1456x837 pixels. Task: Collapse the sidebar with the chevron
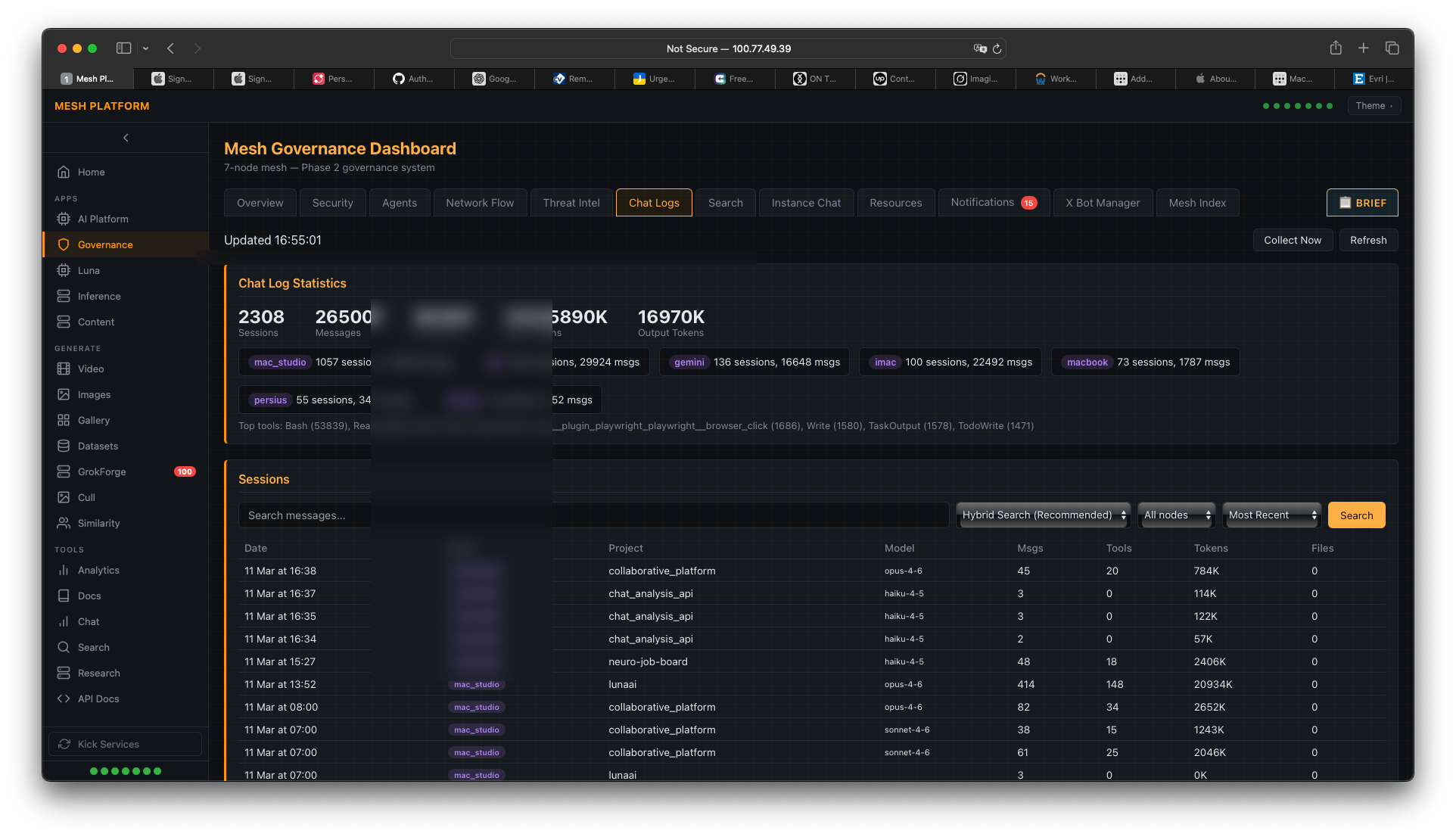125,138
